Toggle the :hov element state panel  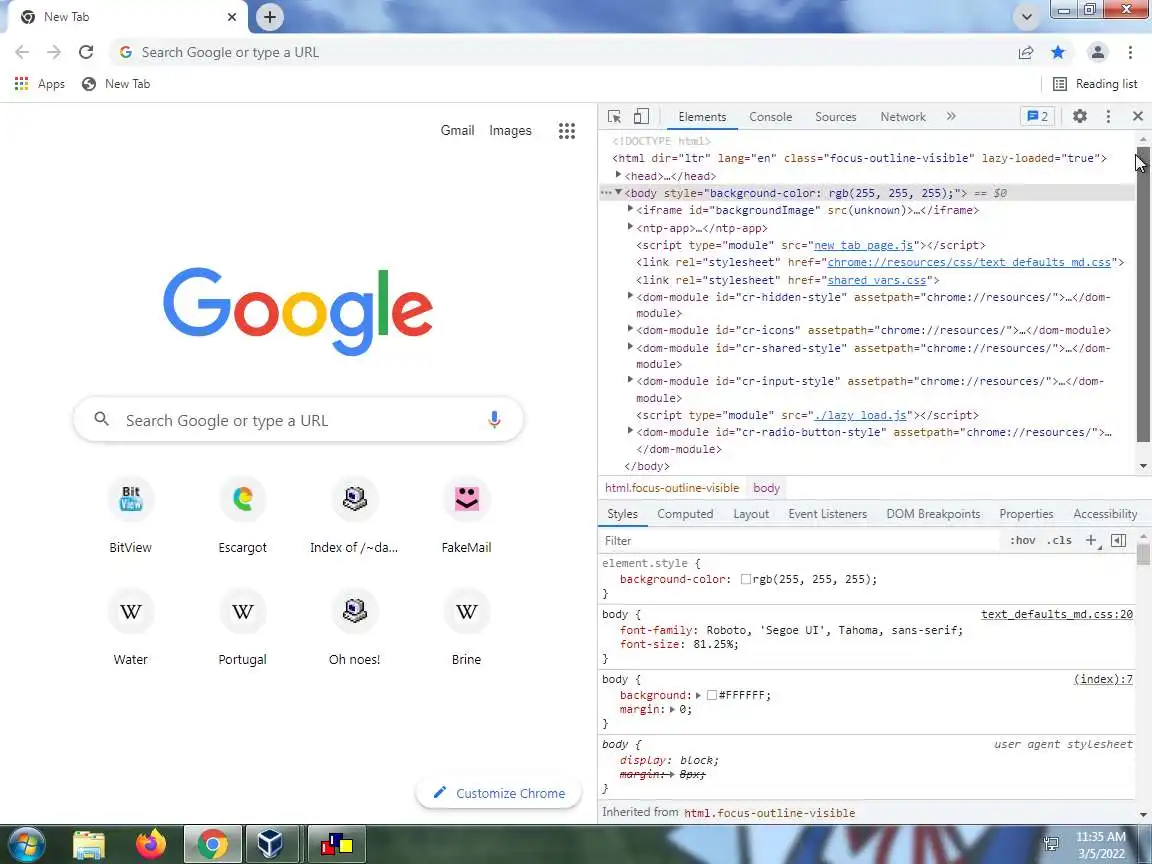coord(1023,540)
